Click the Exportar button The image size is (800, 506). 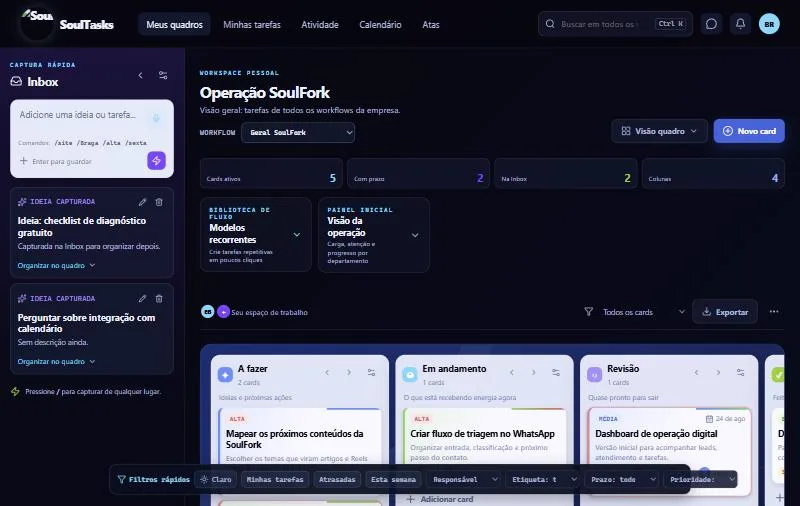click(x=724, y=312)
